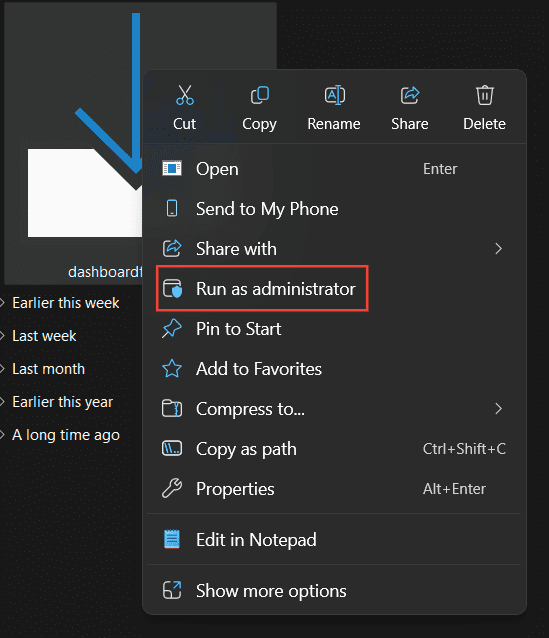549x638 pixels.
Task: Choose Run as administrator
Action: coord(334,288)
